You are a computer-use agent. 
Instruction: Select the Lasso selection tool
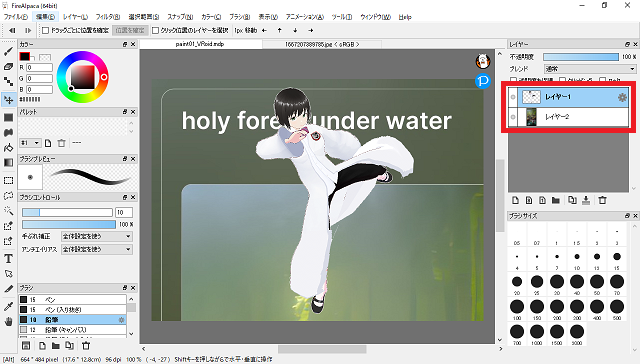click(8, 195)
